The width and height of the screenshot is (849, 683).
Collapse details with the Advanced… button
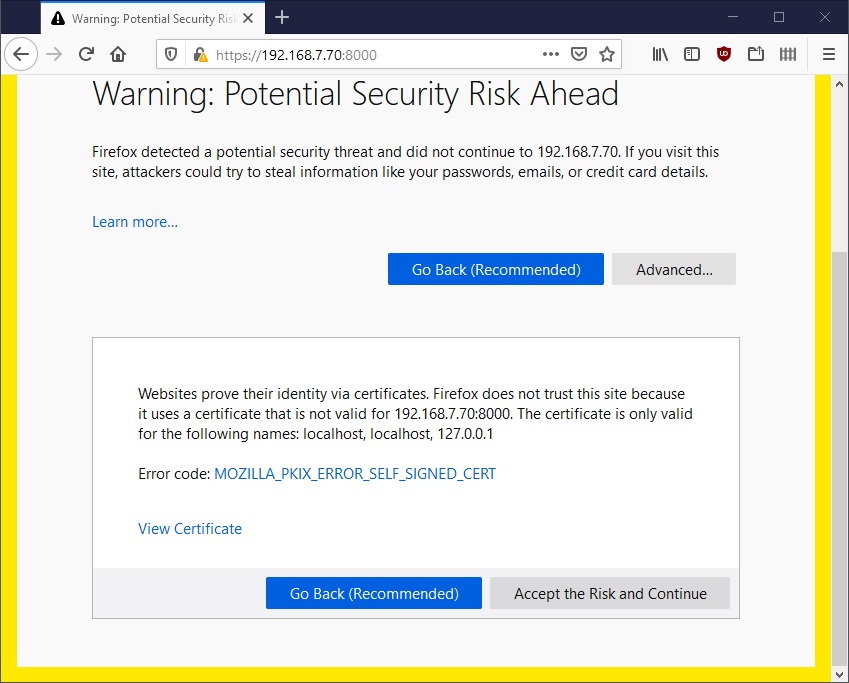coord(673,269)
